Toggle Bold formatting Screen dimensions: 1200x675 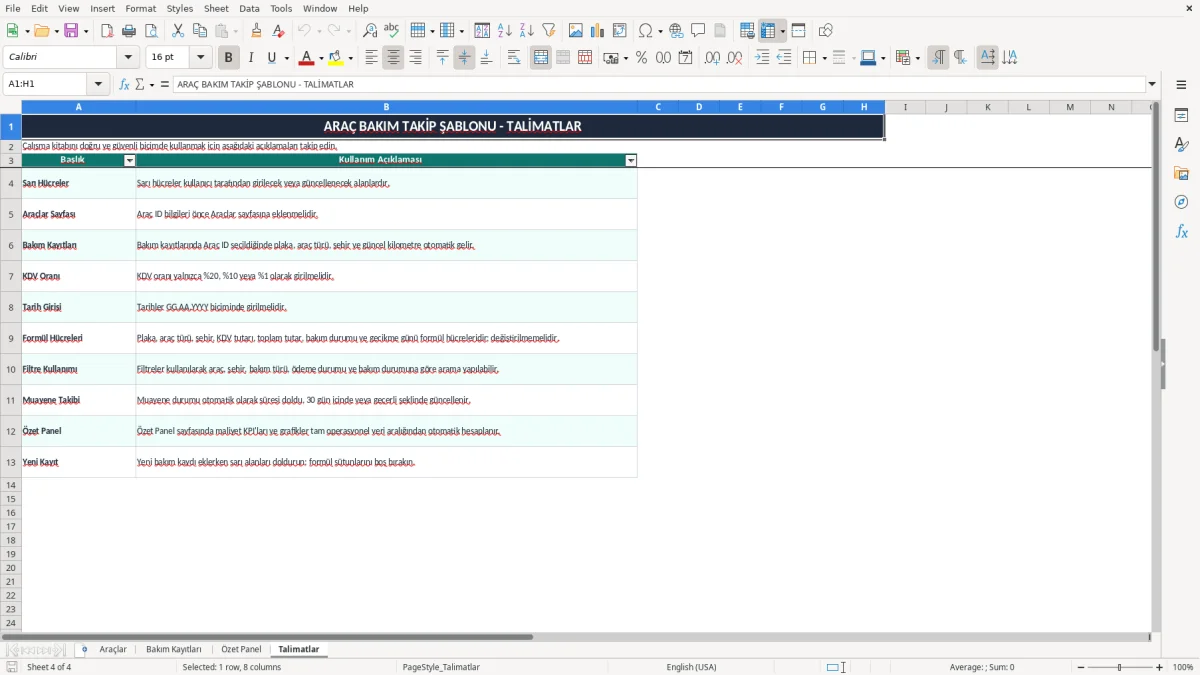(229, 58)
